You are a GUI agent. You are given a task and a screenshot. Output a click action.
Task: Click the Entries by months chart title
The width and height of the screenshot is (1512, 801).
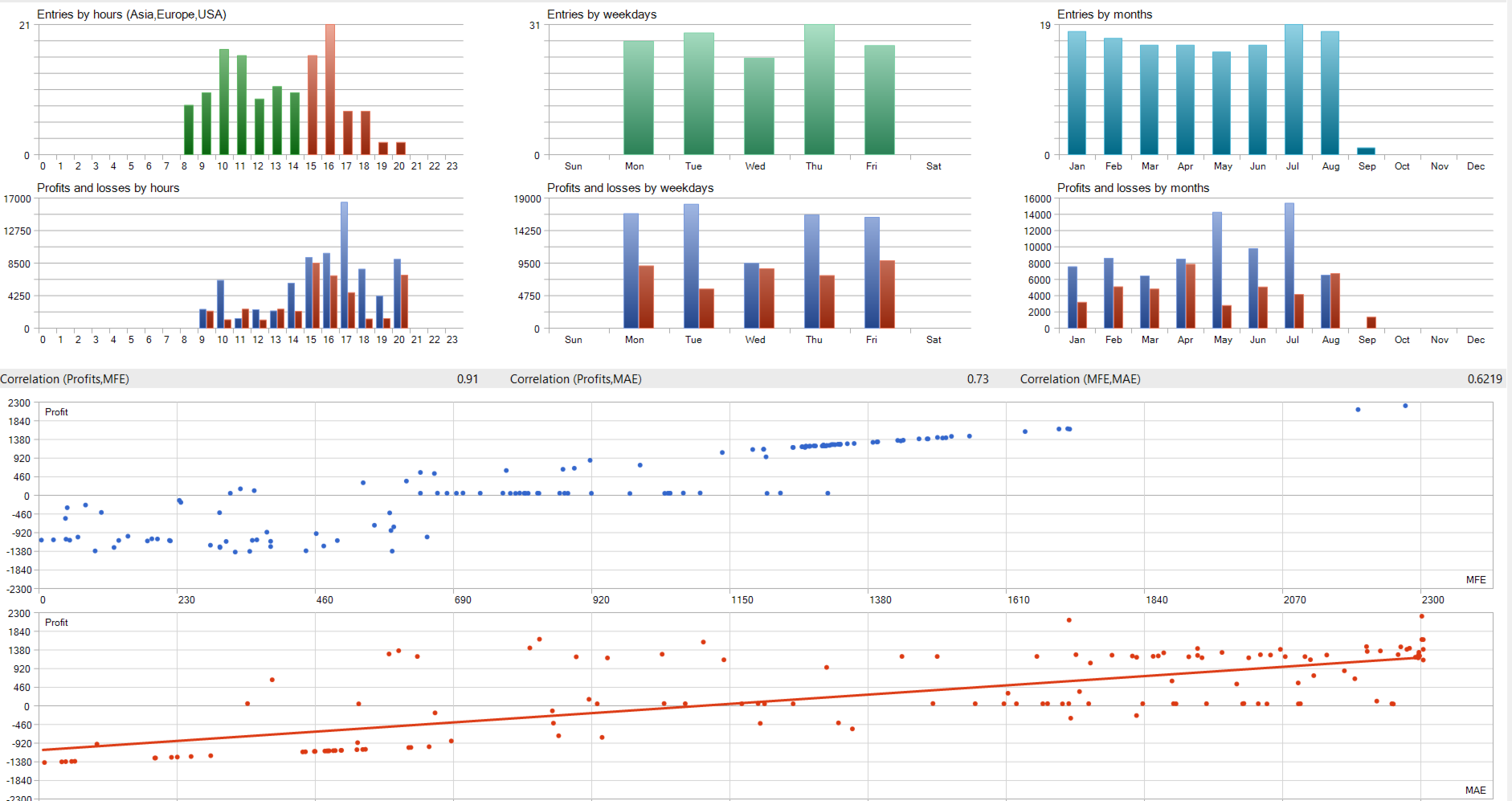1105,14
